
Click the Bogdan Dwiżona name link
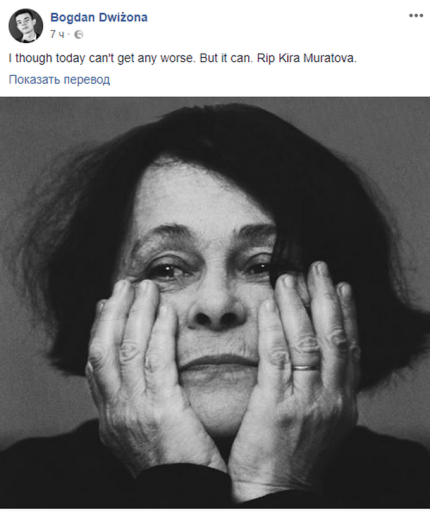coord(99,17)
